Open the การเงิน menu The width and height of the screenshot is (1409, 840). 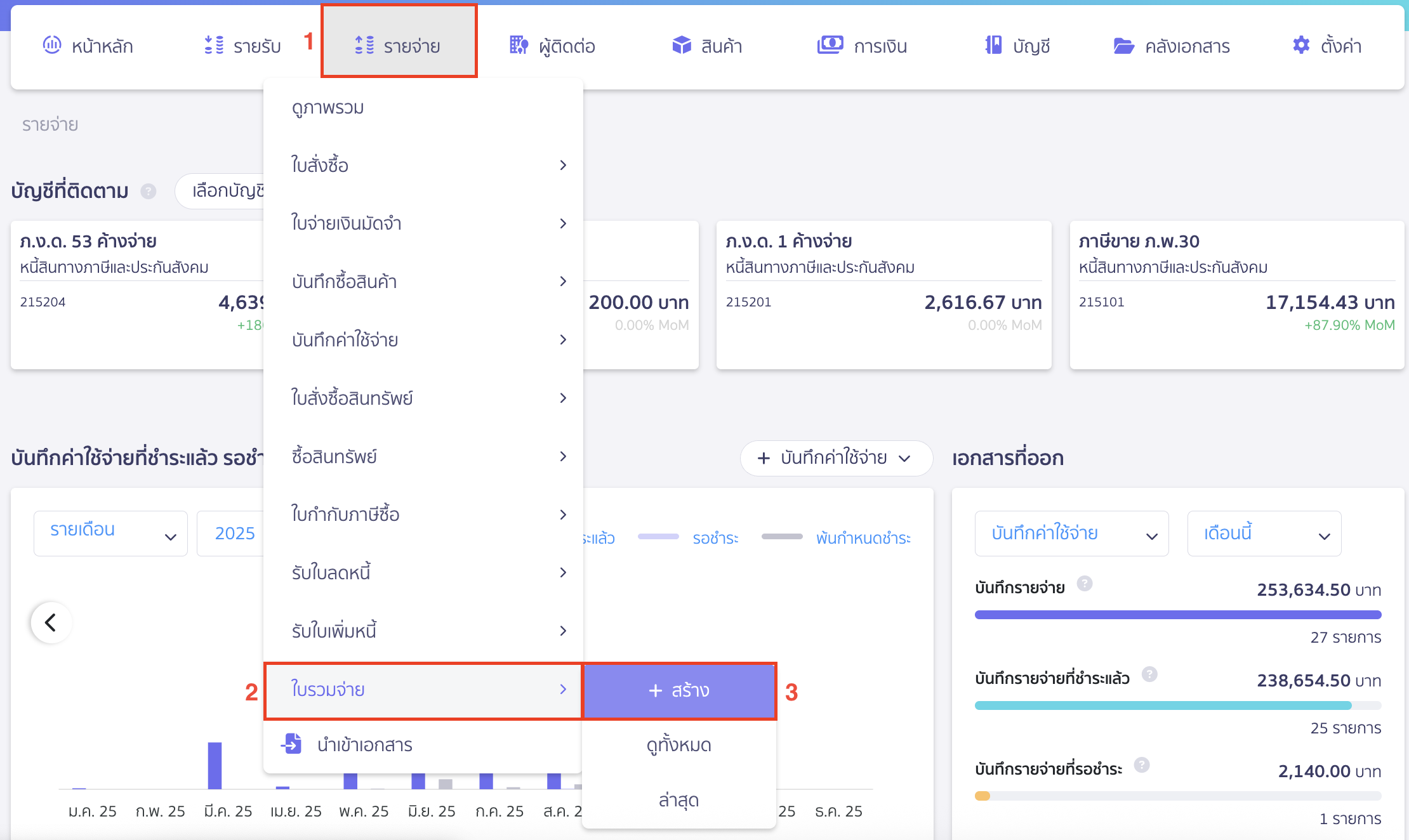pyautogui.click(x=863, y=46)
